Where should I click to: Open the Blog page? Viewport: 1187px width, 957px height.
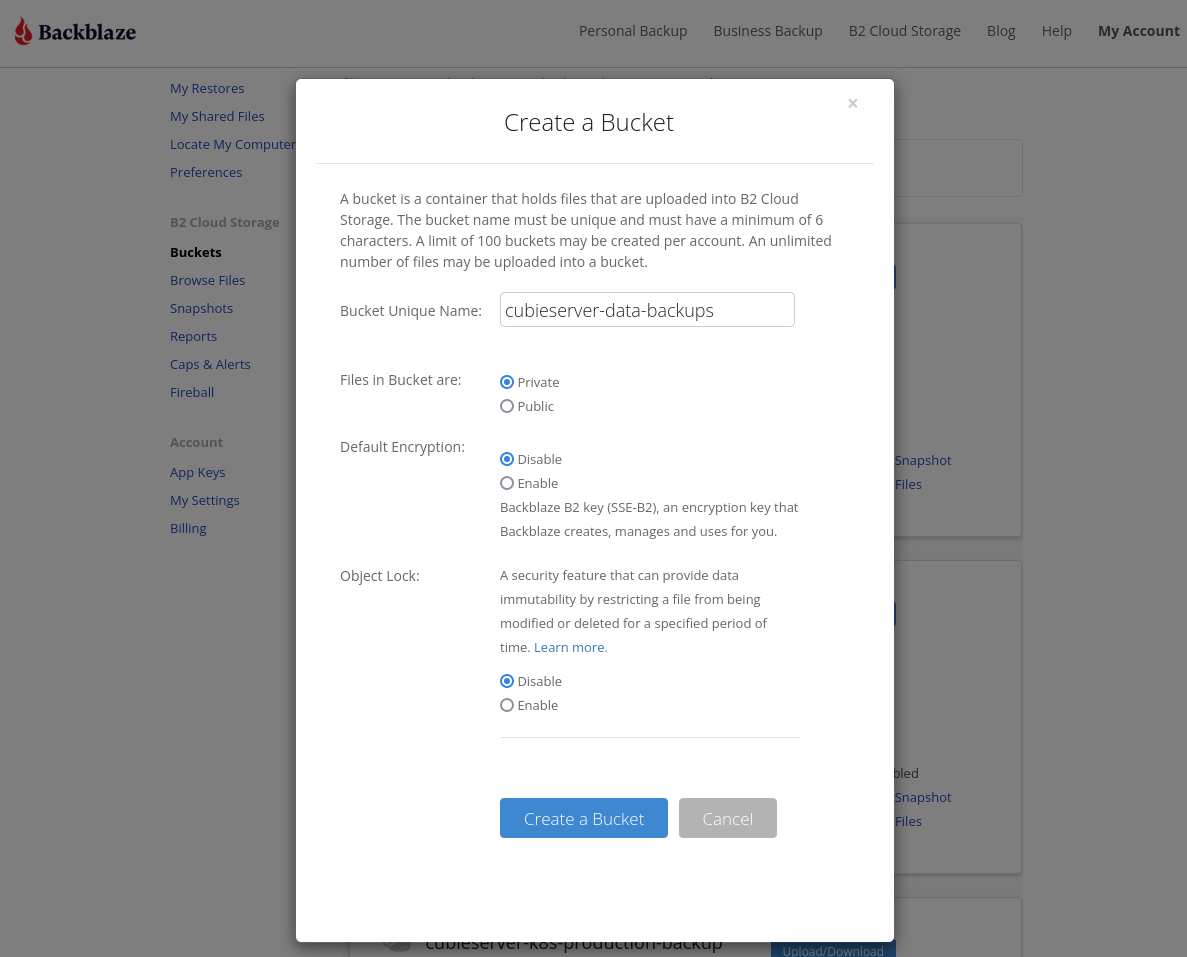tap(1001, 31)
